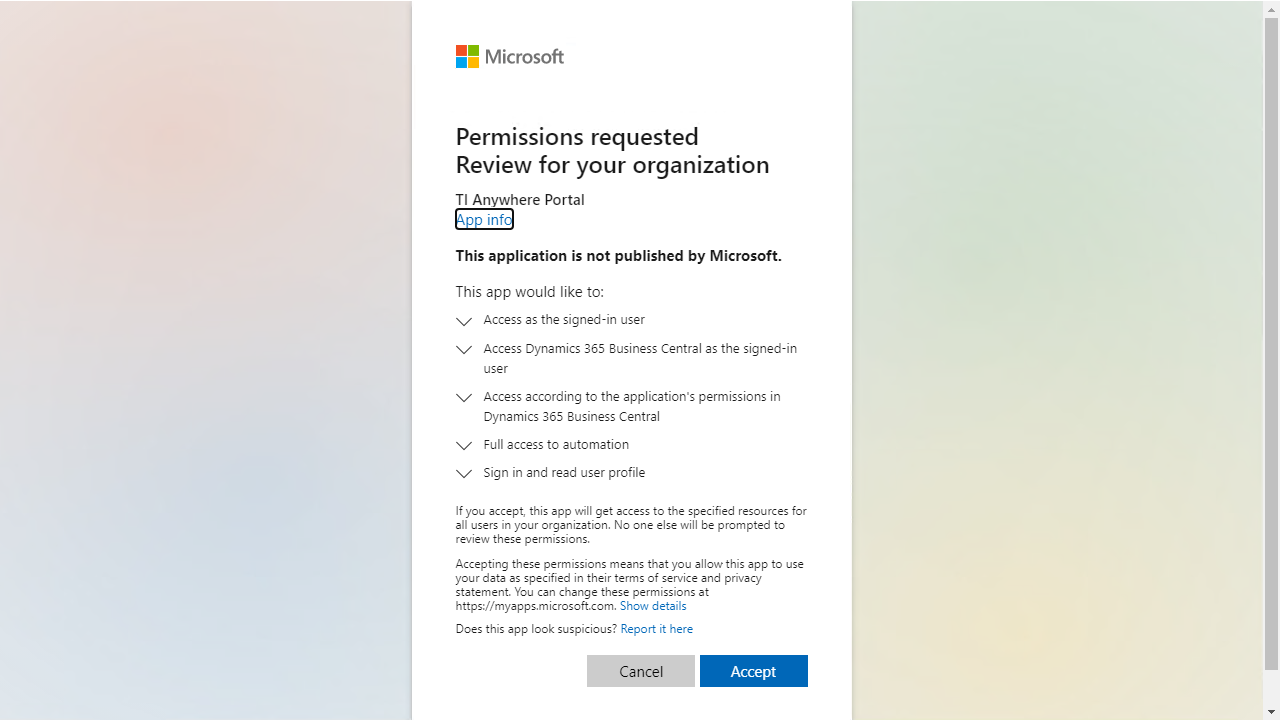Click 'Sign in and read user profile' text

click(564, 473)
